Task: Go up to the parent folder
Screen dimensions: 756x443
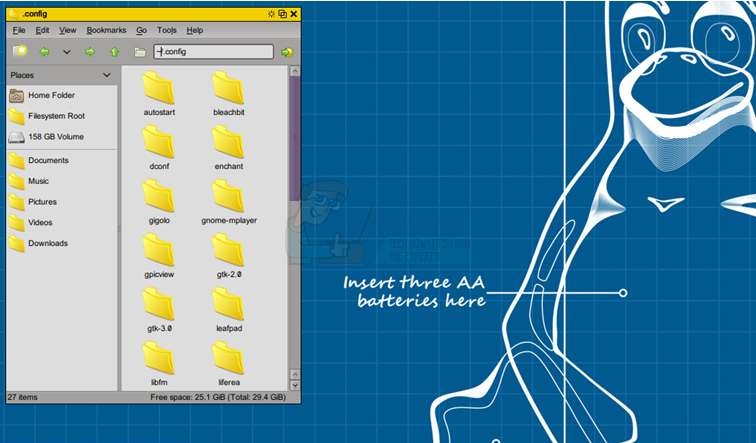Action: pyautogui.click(x=115, y=51)
